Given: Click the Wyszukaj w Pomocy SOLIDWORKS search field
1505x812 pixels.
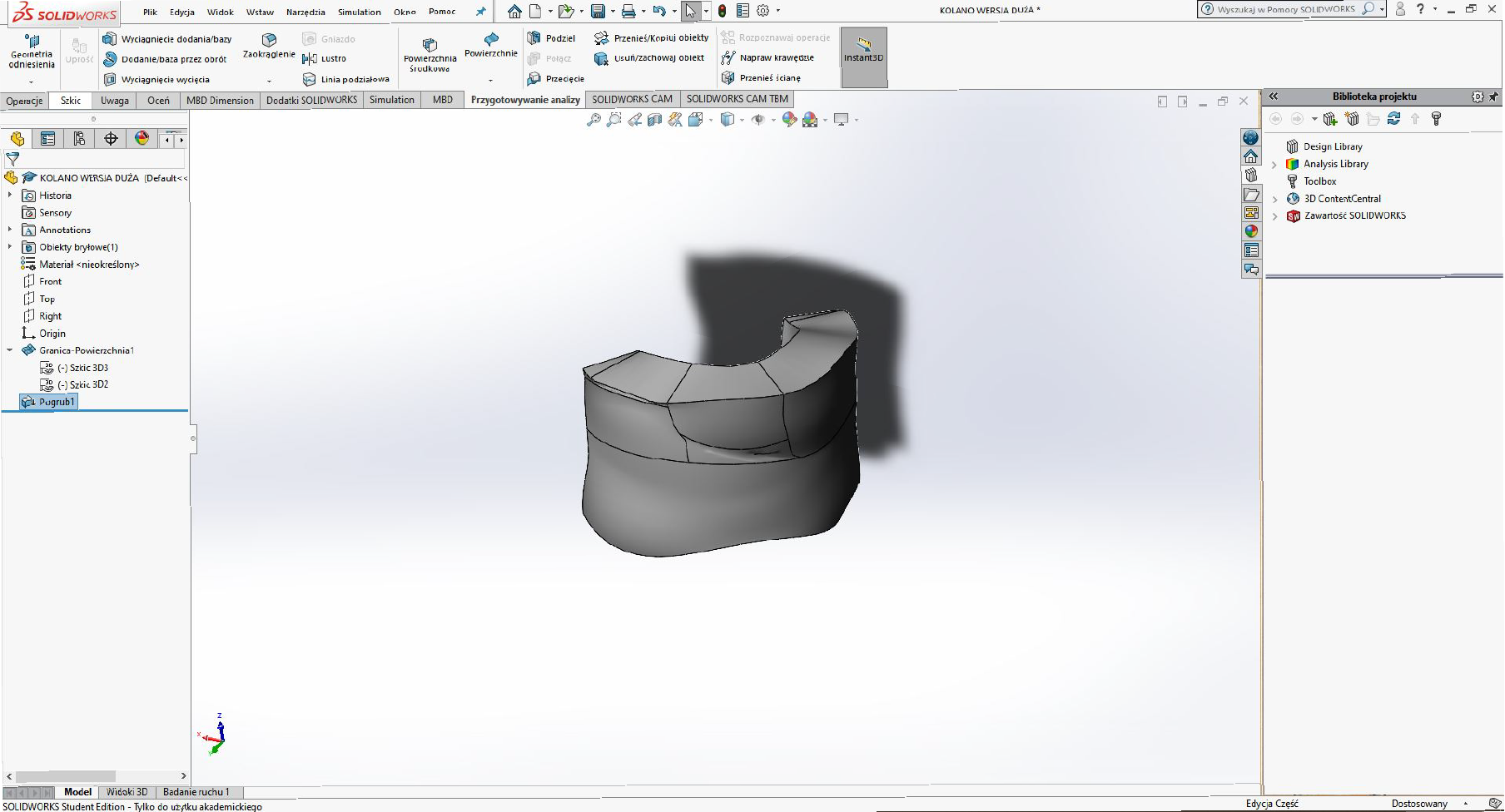Looking at the screenshot, I should coord(1286,9).
